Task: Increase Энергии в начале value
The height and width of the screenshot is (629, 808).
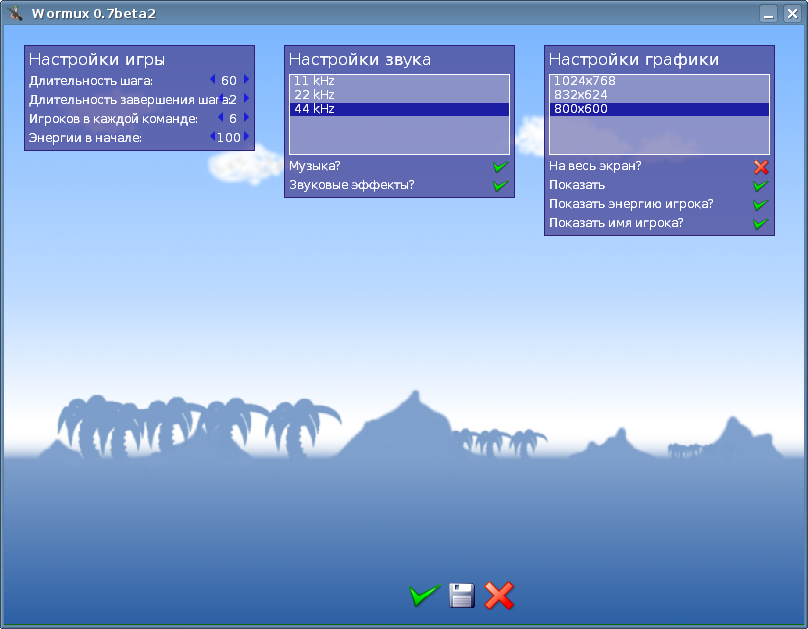Action: click(246, 137)
